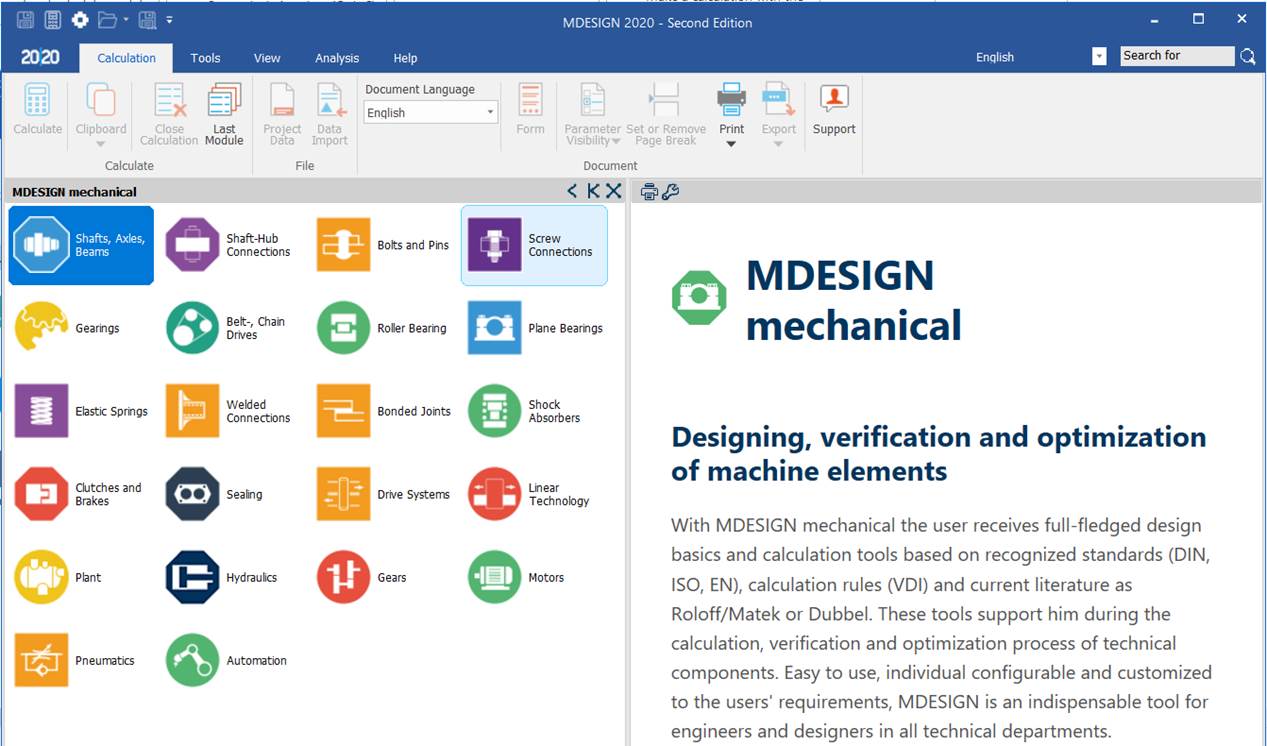Click the 2020 application menu button

(40, 58)
